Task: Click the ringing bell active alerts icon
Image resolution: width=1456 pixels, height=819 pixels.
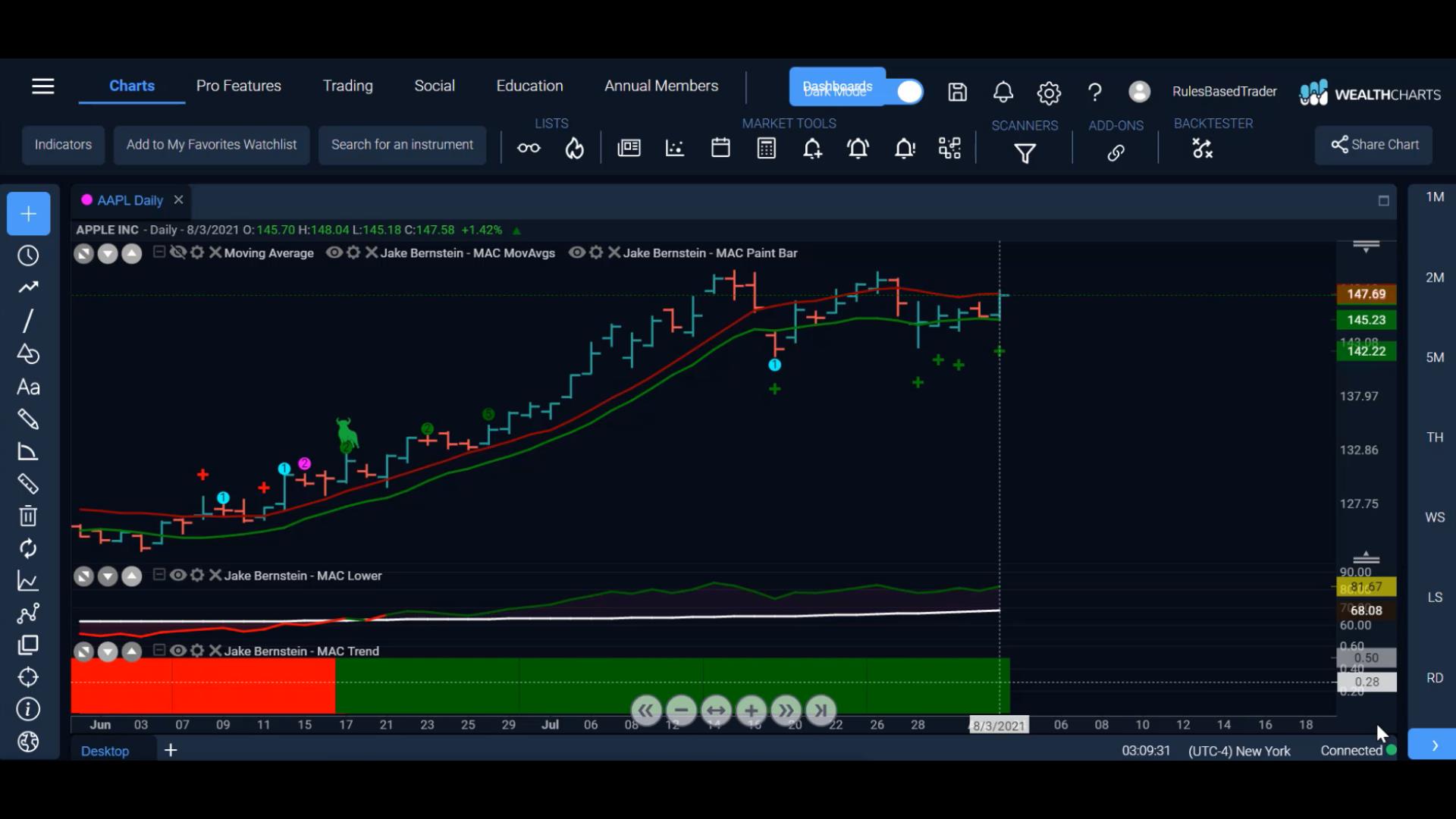Action: tap(858, 148)
